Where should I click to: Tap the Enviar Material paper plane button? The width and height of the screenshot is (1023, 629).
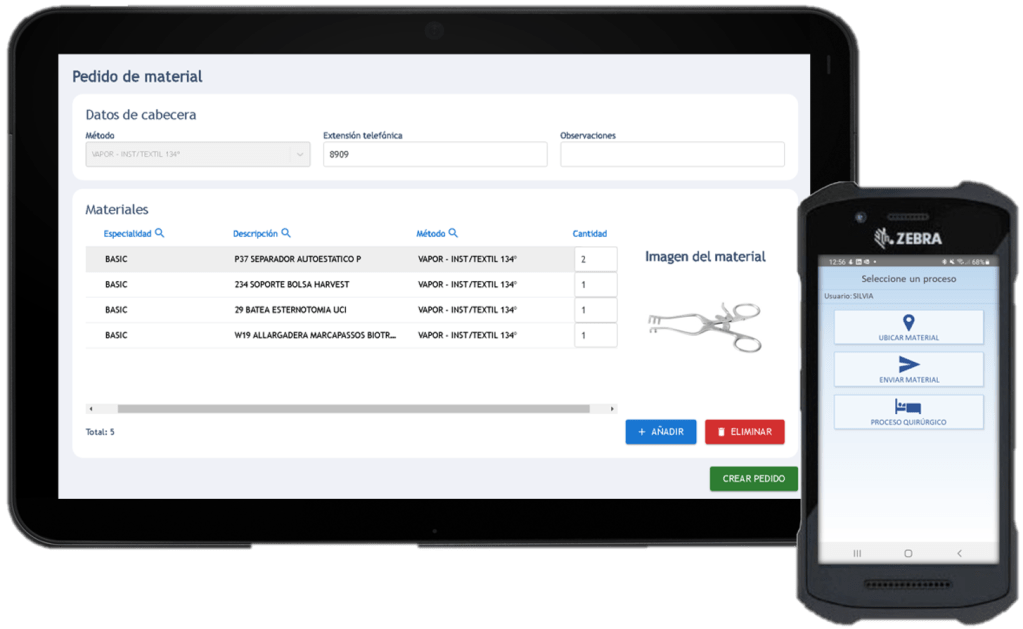(x=908, y=369)
